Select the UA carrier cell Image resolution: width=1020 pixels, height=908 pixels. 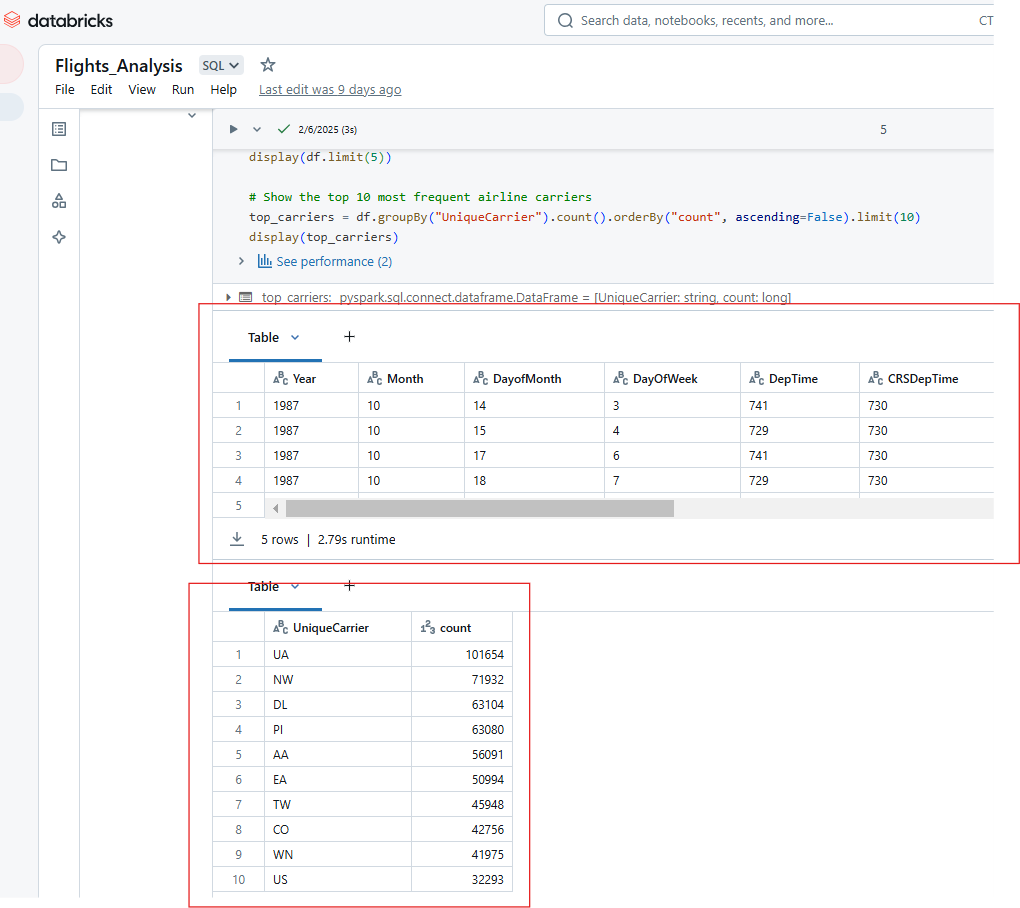point(338,654)
